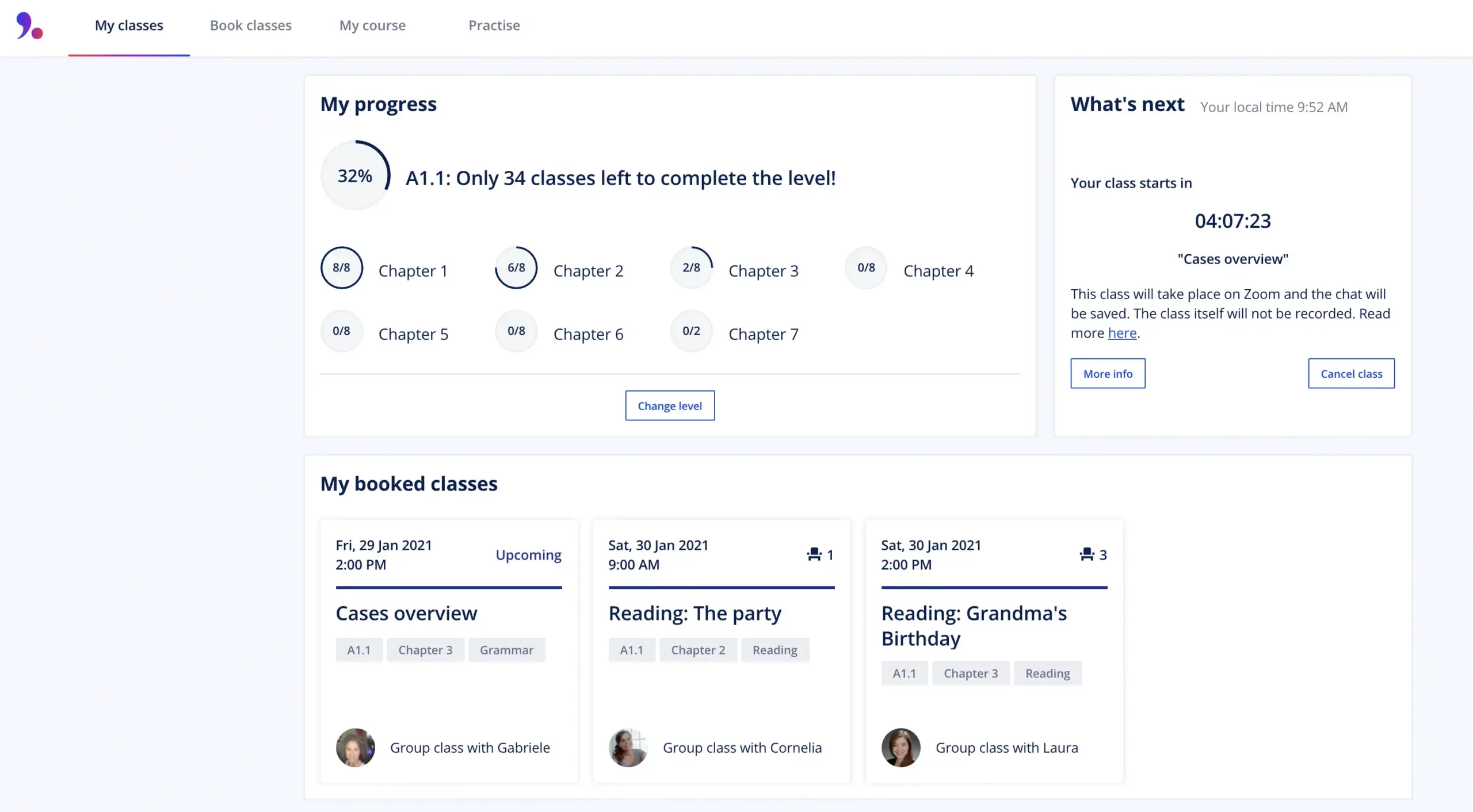The height and width of the screenshot is (812, 1473).
Task: Click the 32% overall progress ring
Action: pos(356,175)
